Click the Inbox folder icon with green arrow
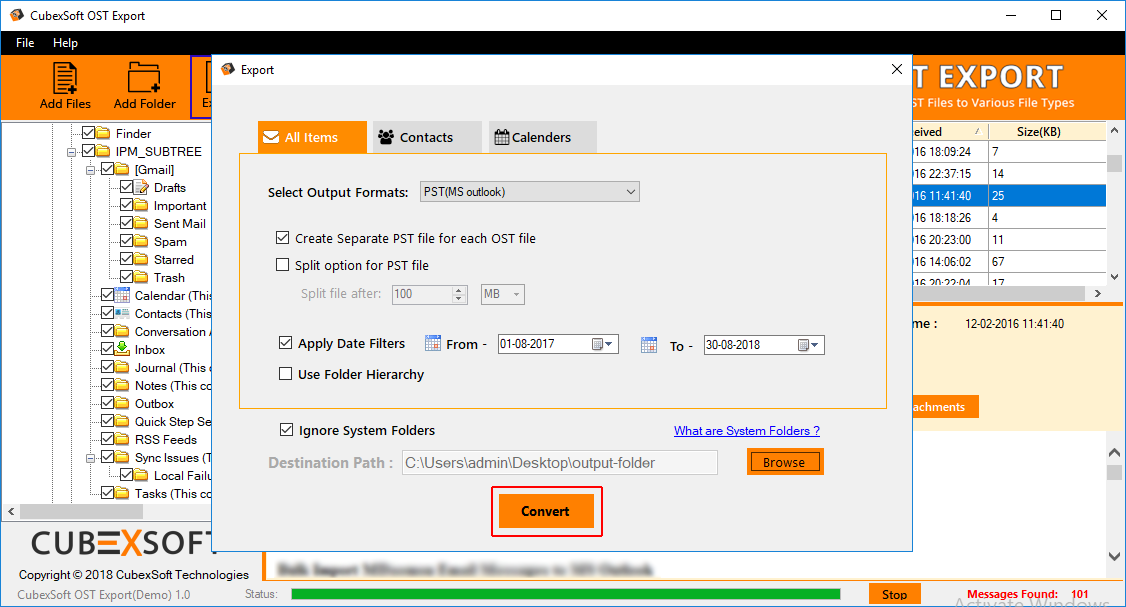The image size is (1126, 607). coord(122,349)
